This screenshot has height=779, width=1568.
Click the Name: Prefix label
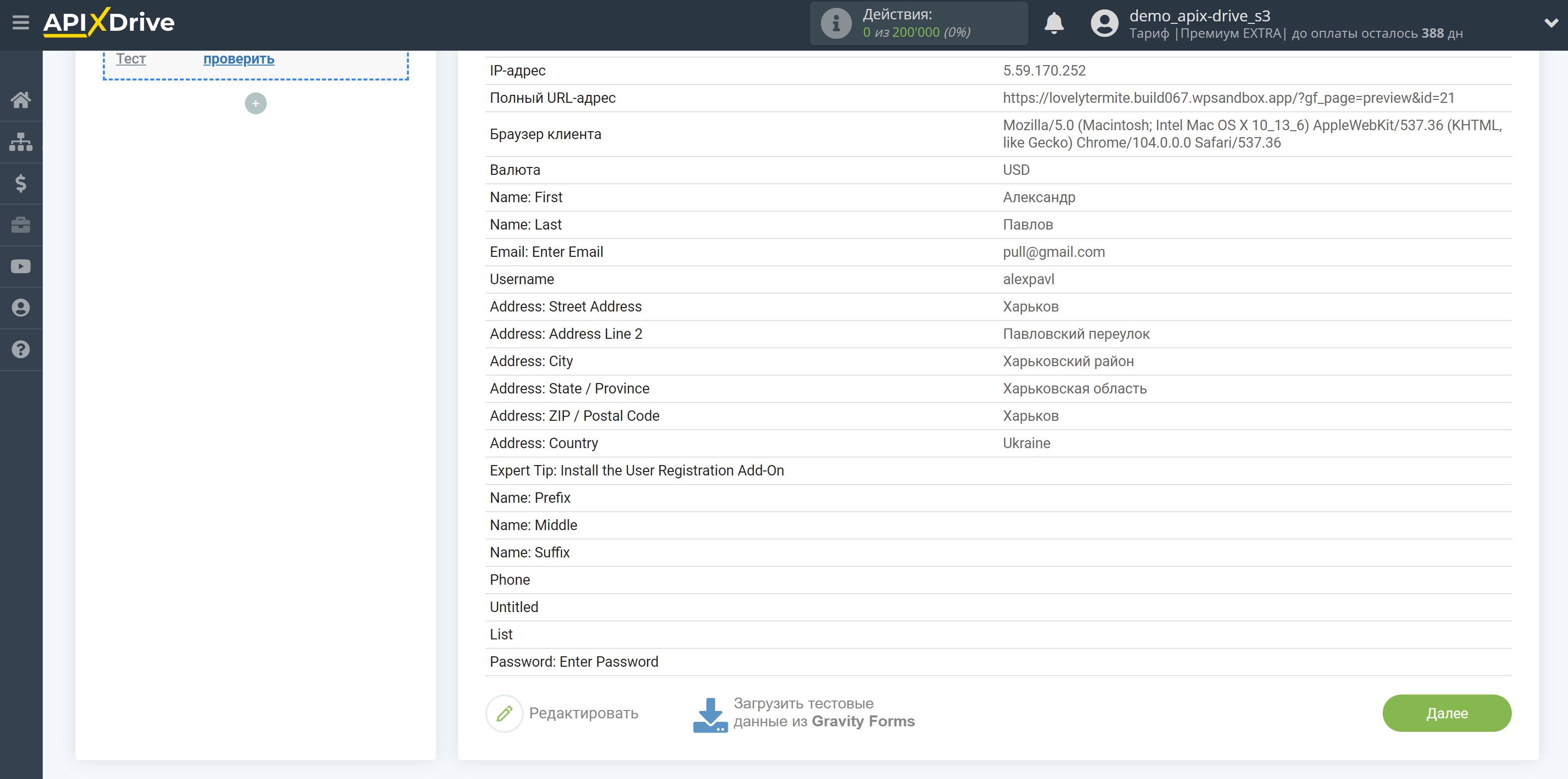coord(530,498)
